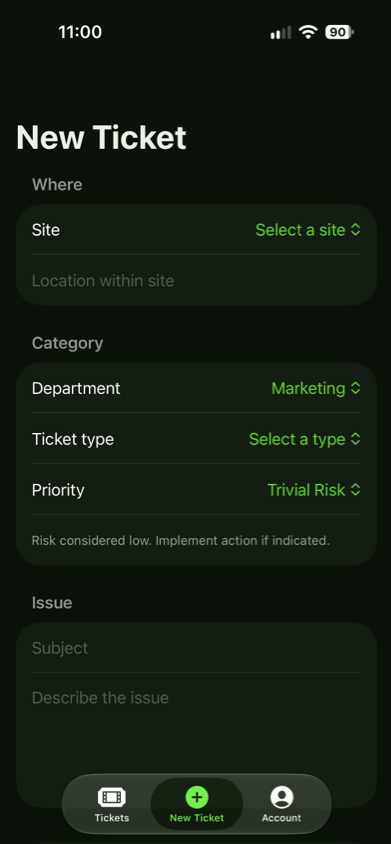The image size is (391, 844).
Task: Change the Marketing department dropdown
Action: coord(316,388)
